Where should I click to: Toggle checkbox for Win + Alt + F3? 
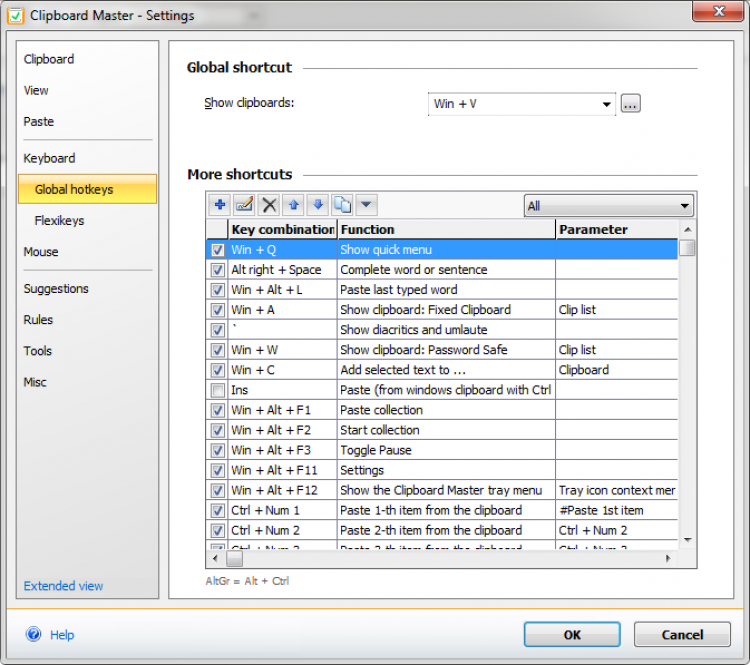tap(218, 451)
